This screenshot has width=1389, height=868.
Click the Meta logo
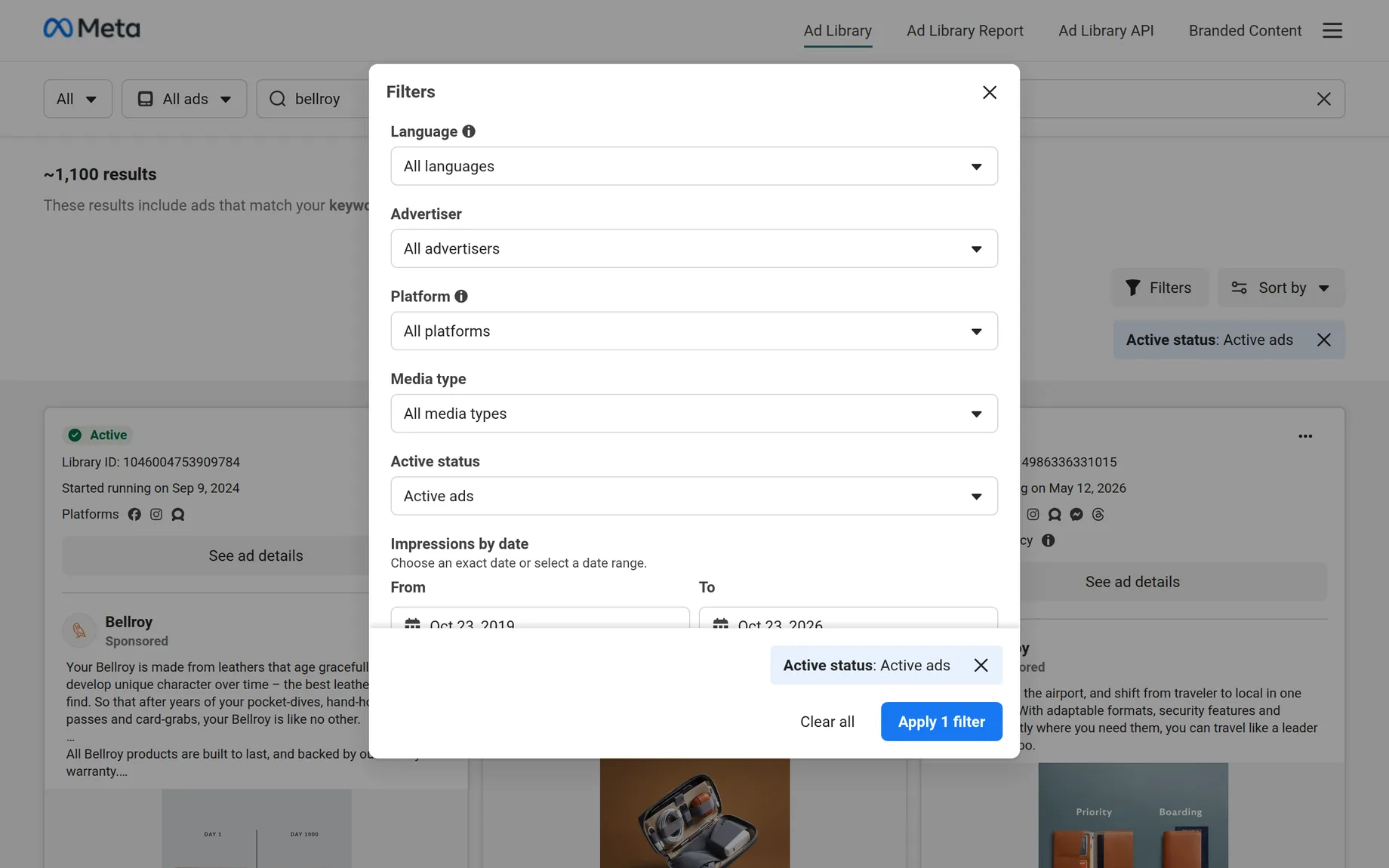pos(91,29)
